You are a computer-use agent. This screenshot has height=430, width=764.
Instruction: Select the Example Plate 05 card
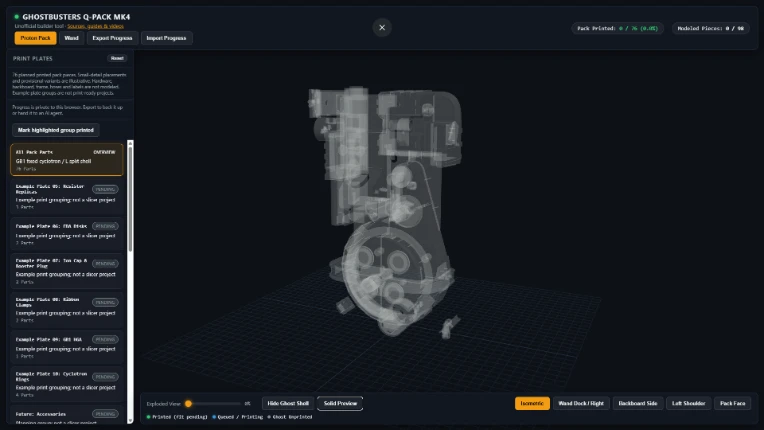tap(67, 196)
